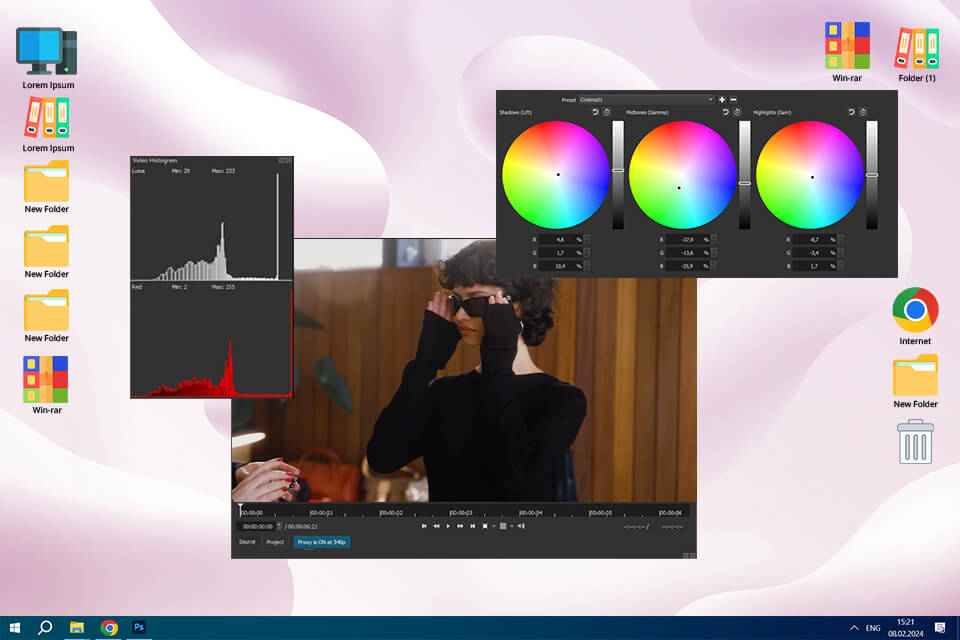Save preset with the plus icon
960x640 pixels.
[722, 99]
